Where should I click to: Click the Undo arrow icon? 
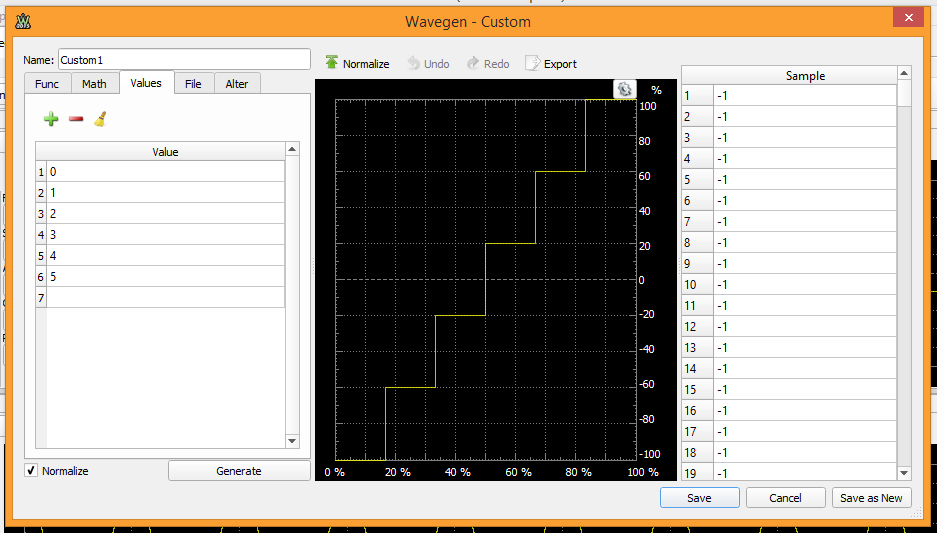[x=413, y=63]
